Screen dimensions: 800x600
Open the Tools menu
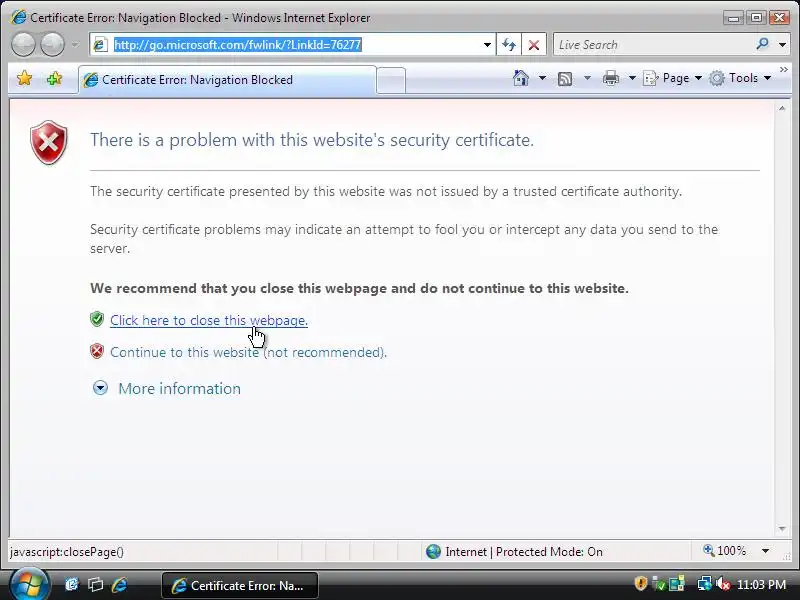740,78
